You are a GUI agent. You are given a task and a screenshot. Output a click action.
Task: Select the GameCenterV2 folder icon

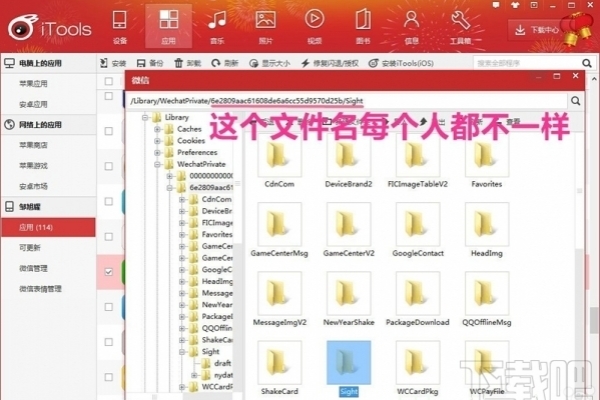click(x=349, y=224)
